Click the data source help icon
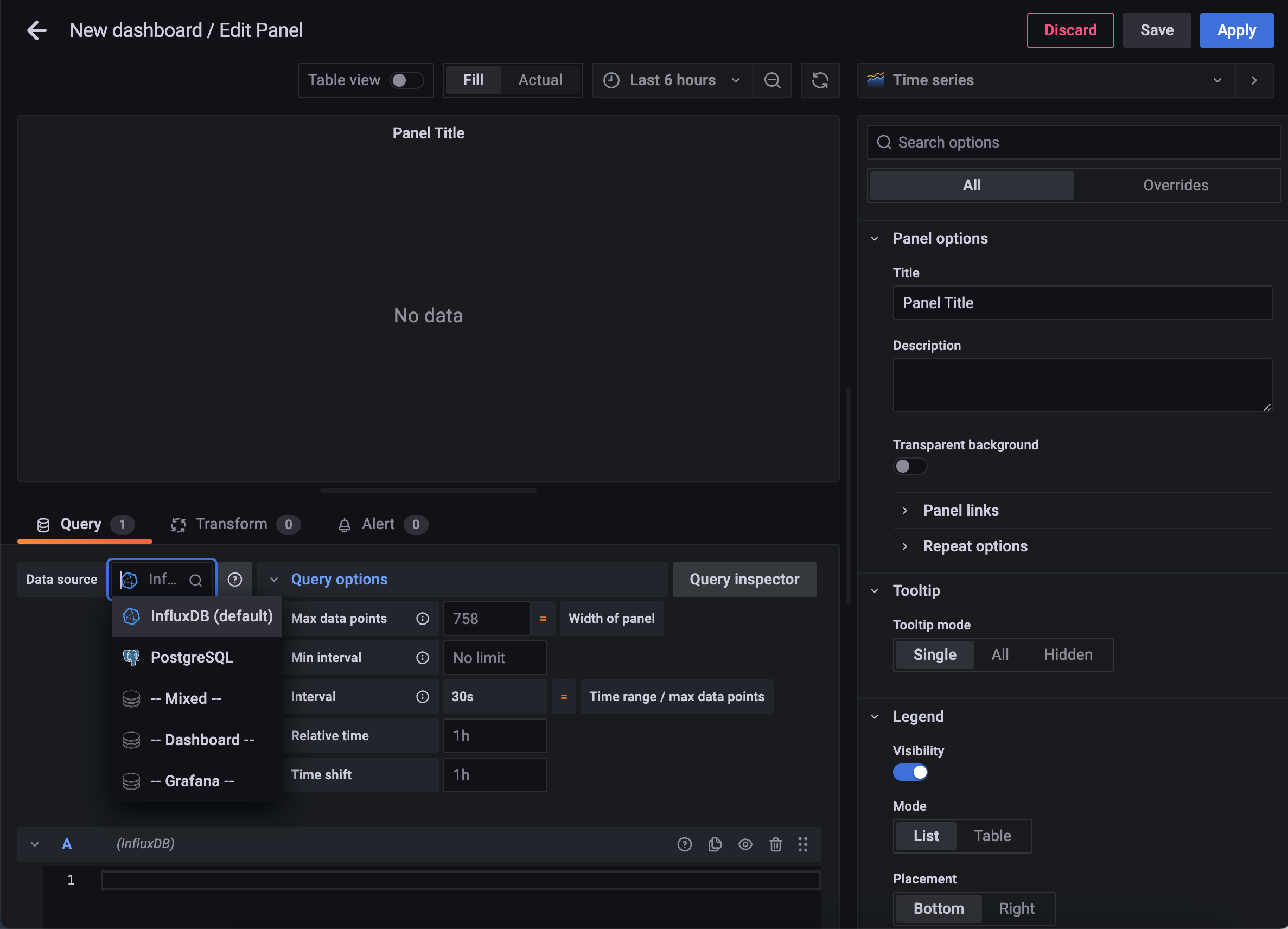1288x929 pixels. click(234, 579)
